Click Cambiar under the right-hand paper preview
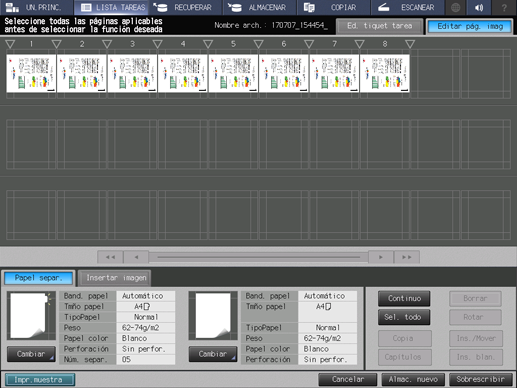 pos(213,354)
